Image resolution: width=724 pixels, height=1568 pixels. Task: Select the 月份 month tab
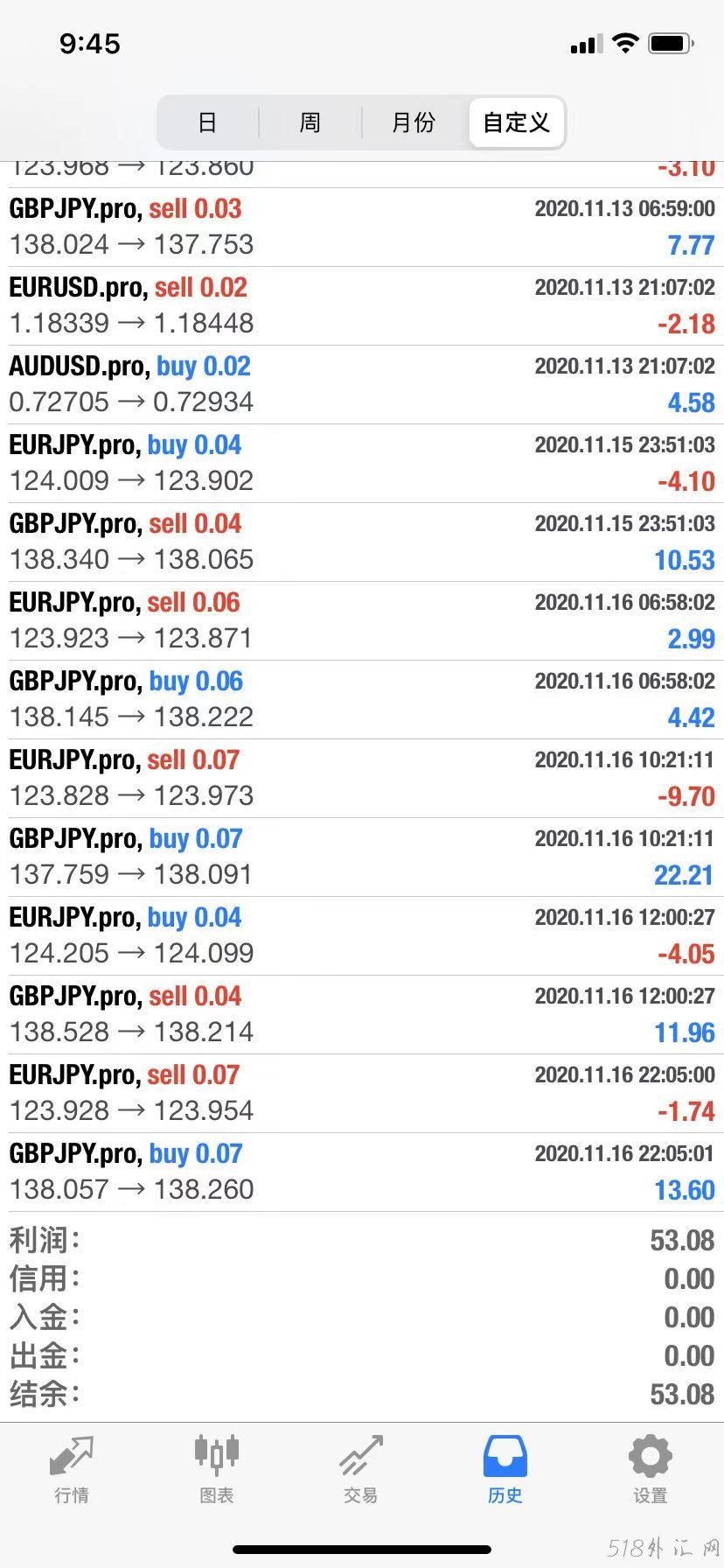(x=414, y=122)
